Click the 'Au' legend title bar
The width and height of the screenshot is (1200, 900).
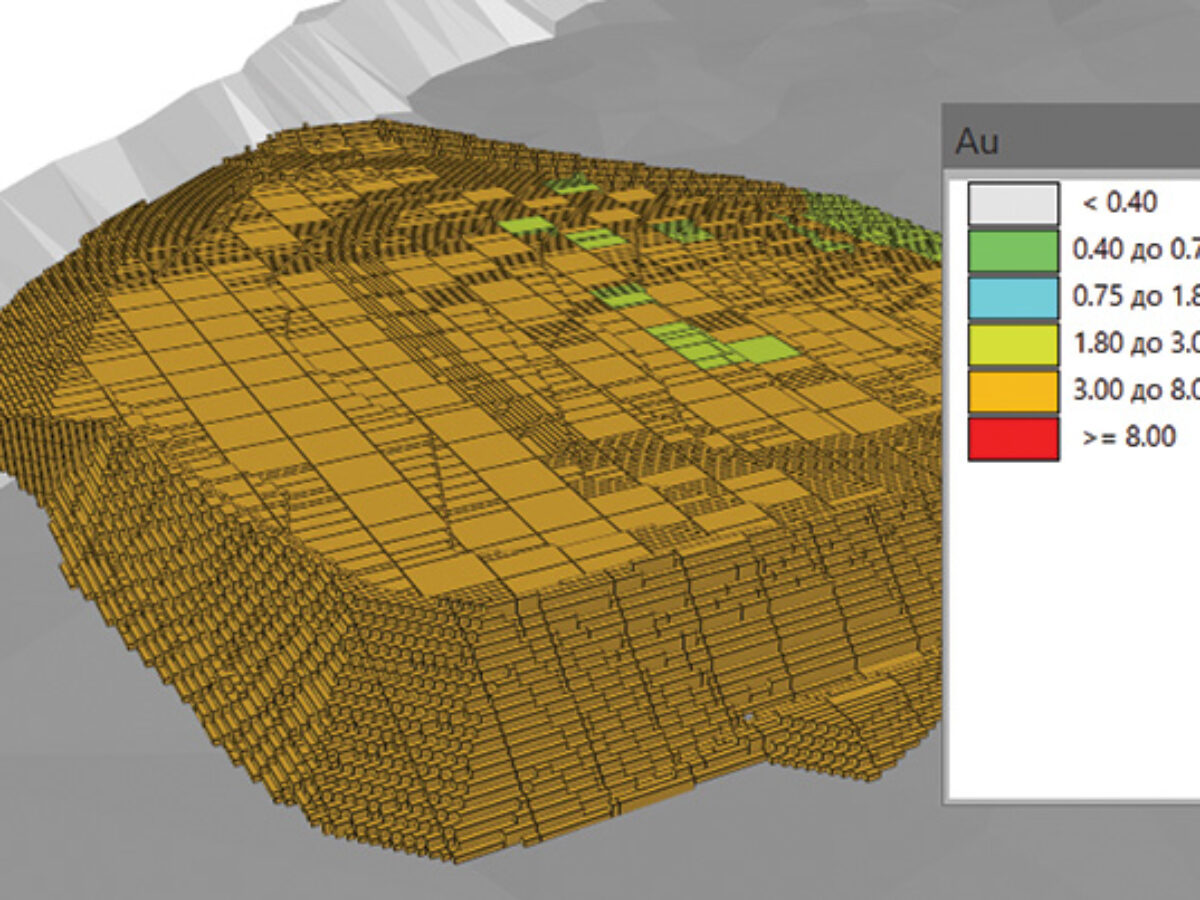tap(1070, 141)
